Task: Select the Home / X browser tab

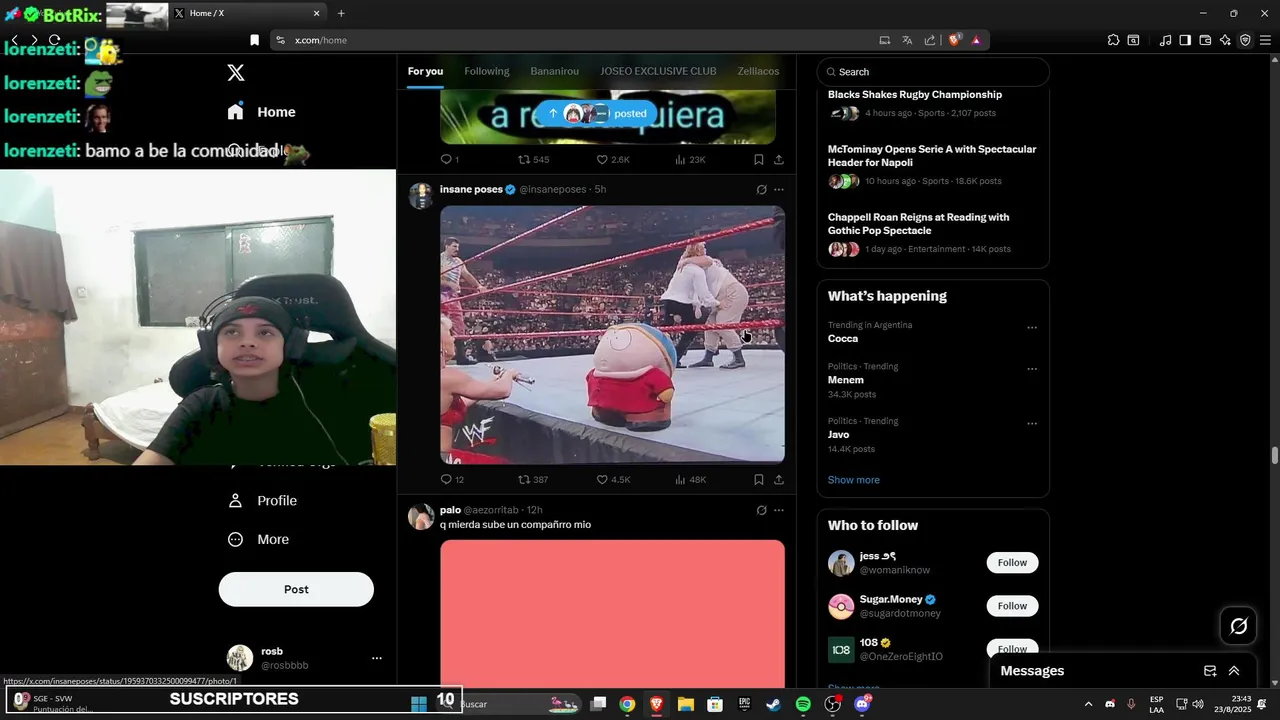Action: (247, 13)
